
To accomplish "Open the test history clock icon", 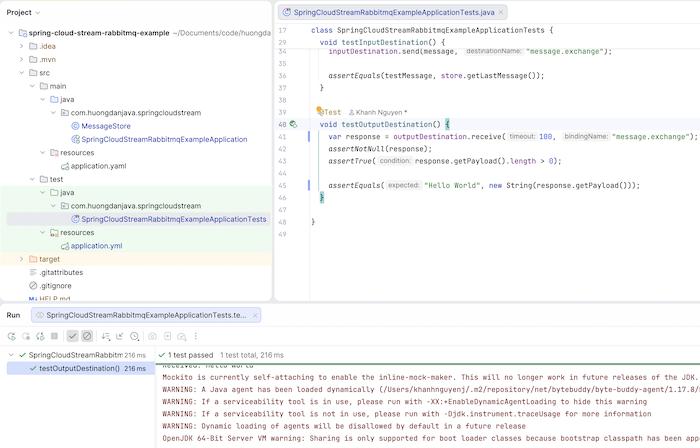I will click(134, 336).
